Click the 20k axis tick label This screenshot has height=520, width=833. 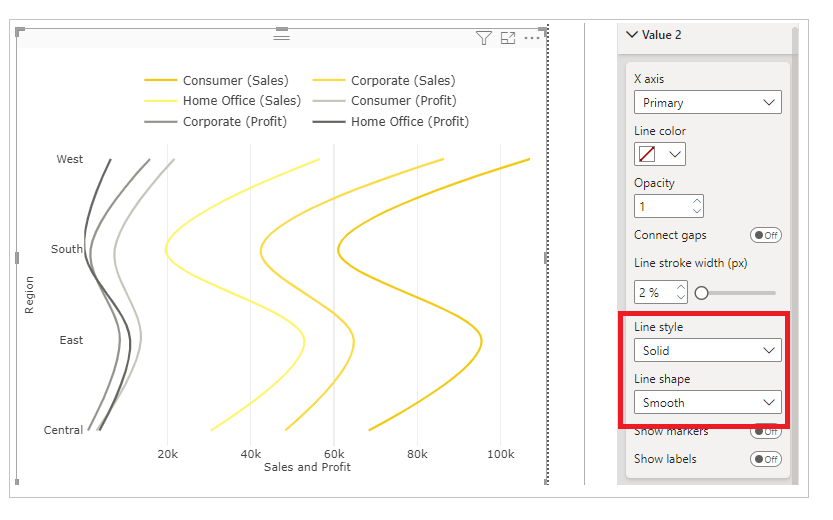pyautogui.click(x=167, y=454)
